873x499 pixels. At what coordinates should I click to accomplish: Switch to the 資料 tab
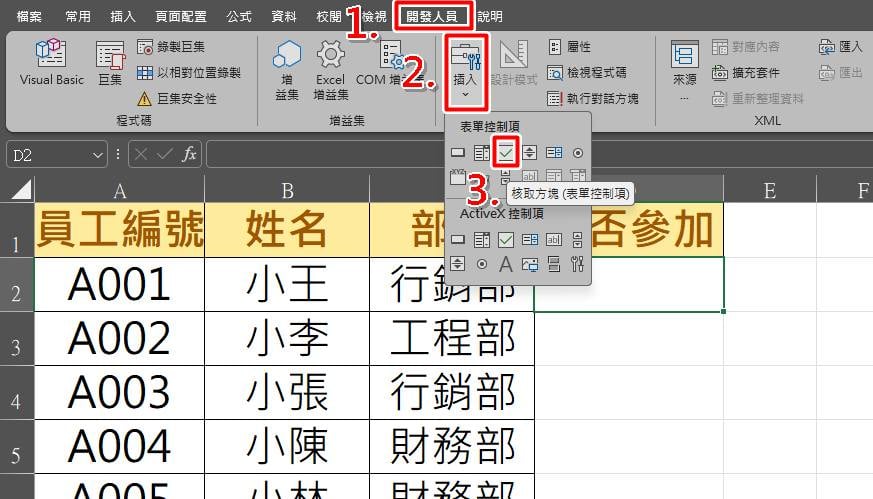coord(283,17)
